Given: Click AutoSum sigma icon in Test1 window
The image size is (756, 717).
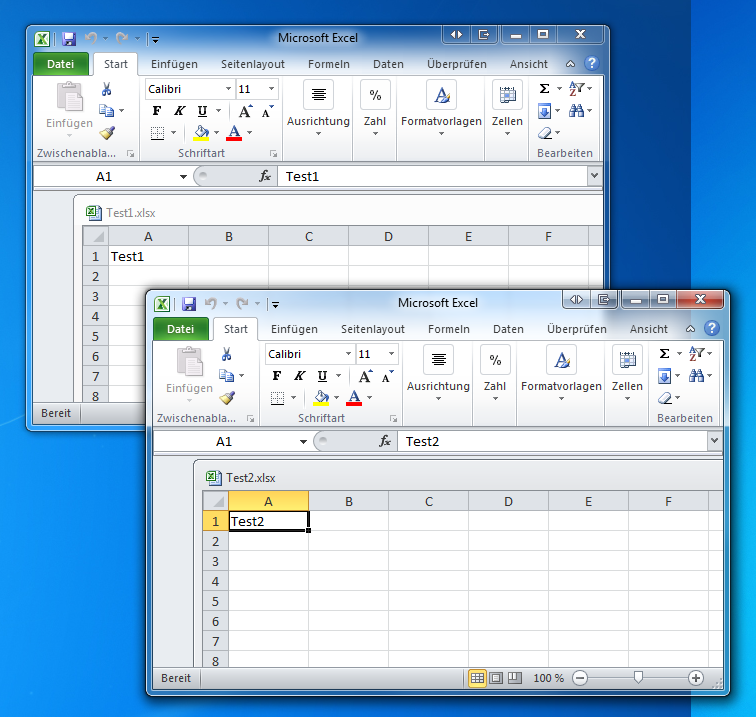Looking at the screenshot, I should pos(544,88).
